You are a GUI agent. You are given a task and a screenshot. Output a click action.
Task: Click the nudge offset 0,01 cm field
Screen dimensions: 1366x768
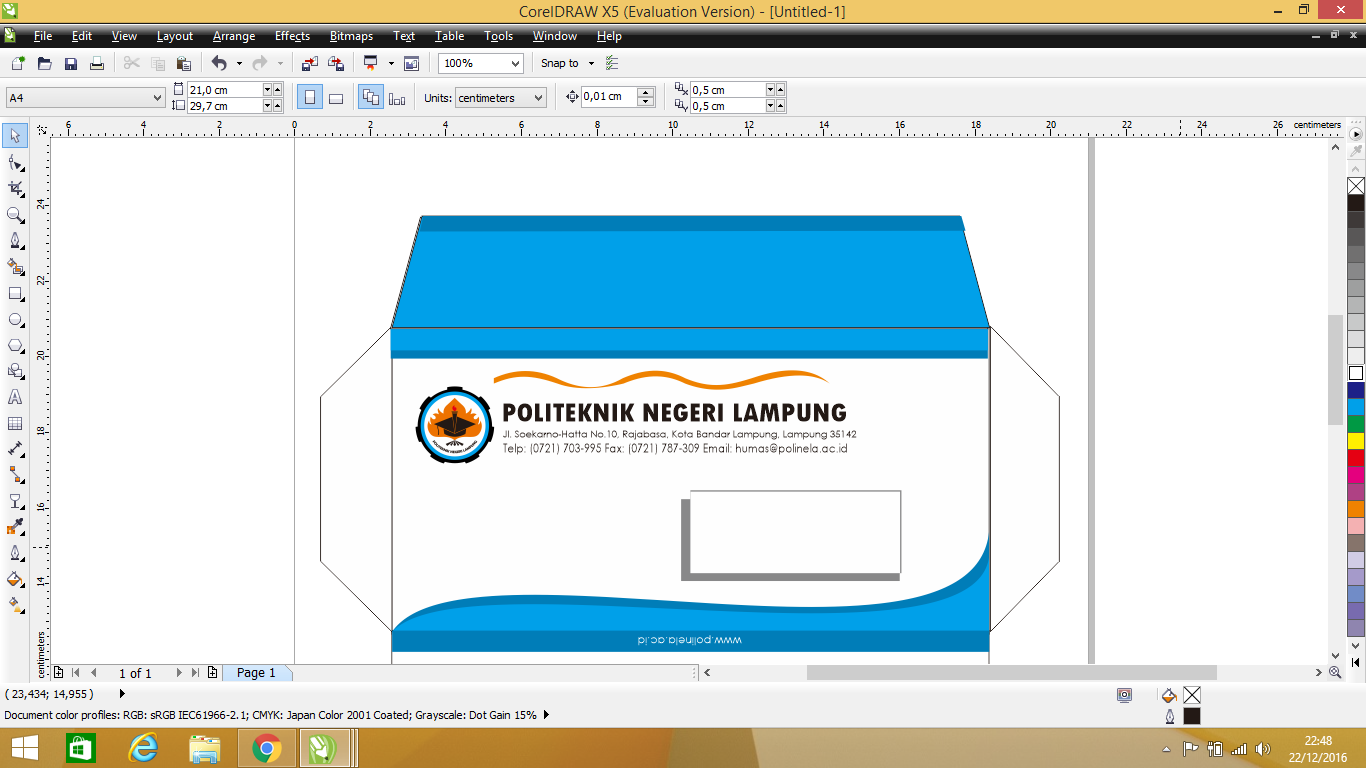[609, 97]
